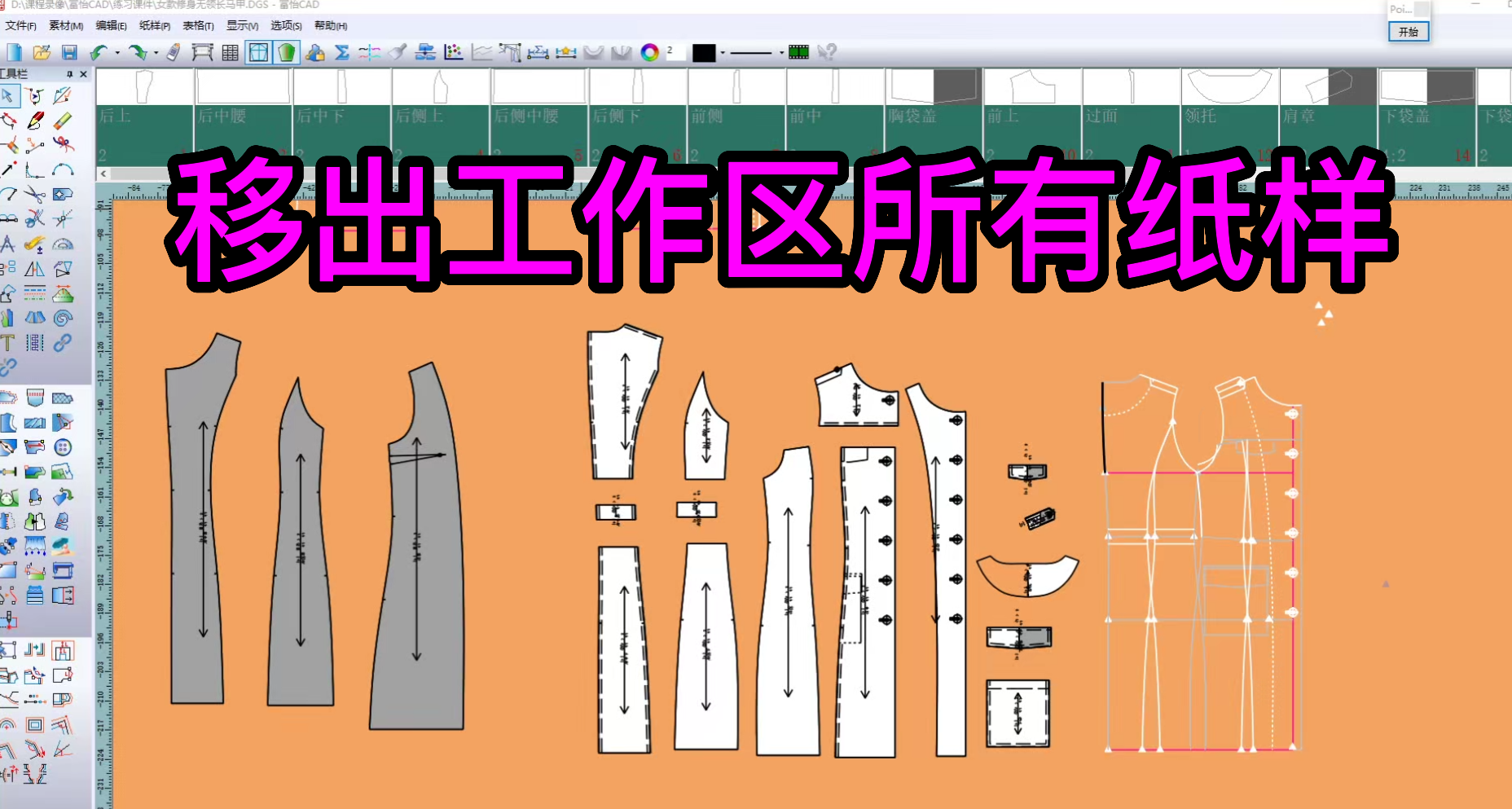
Task: Click the color wheel icon
Action: click(649, 53)
